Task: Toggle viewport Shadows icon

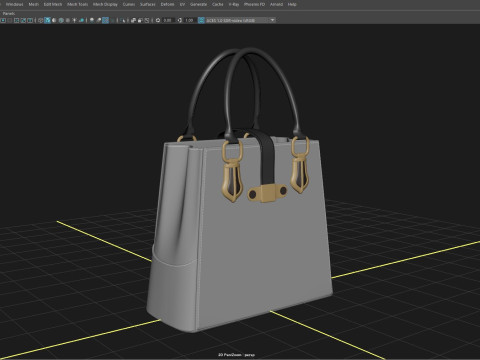Action: point(82,20)
